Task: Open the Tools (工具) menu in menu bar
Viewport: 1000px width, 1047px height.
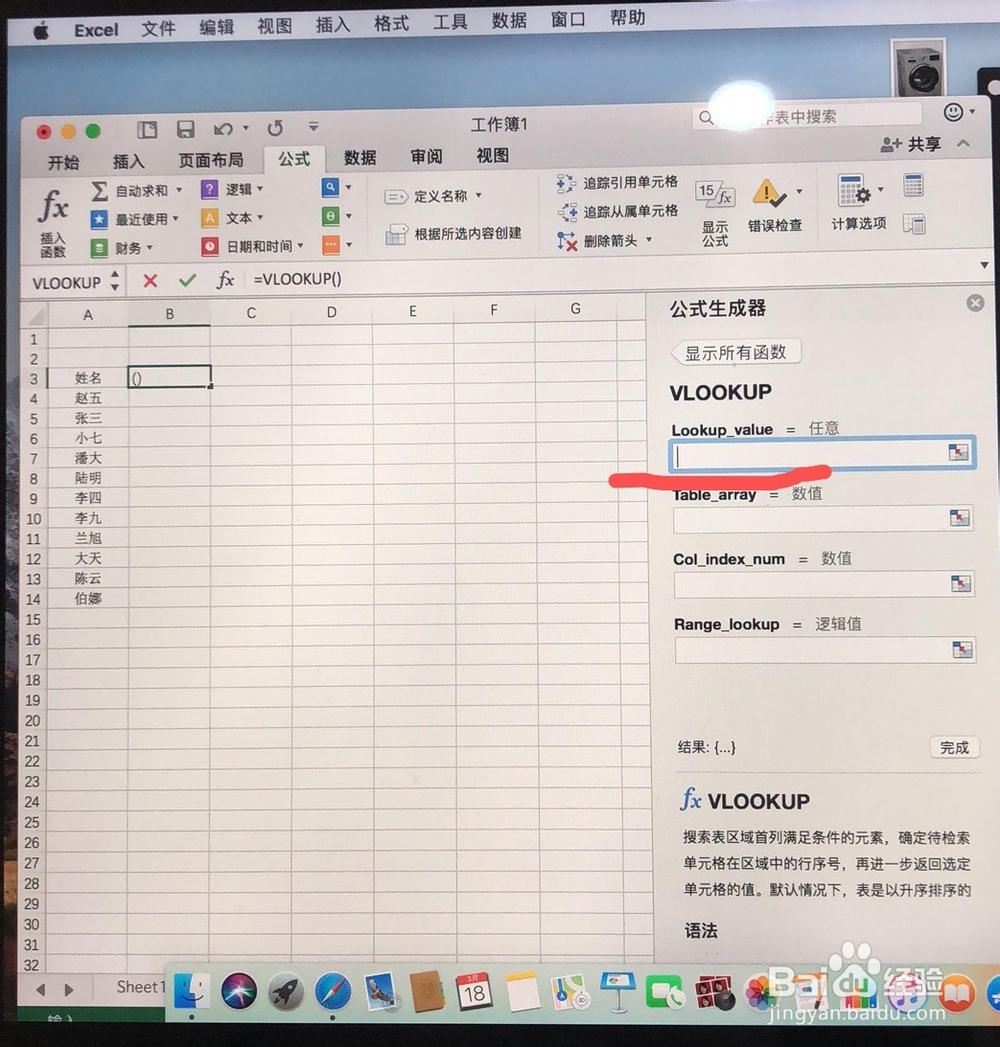Action: click(450, 22)
